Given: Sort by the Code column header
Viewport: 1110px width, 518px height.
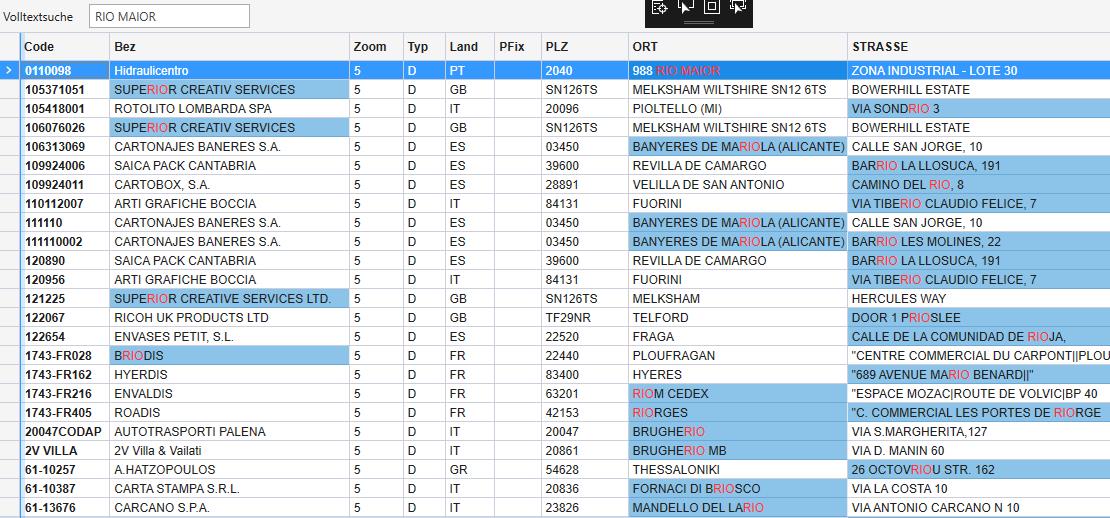Looking at the screenshot, I should tap(65, 47).
